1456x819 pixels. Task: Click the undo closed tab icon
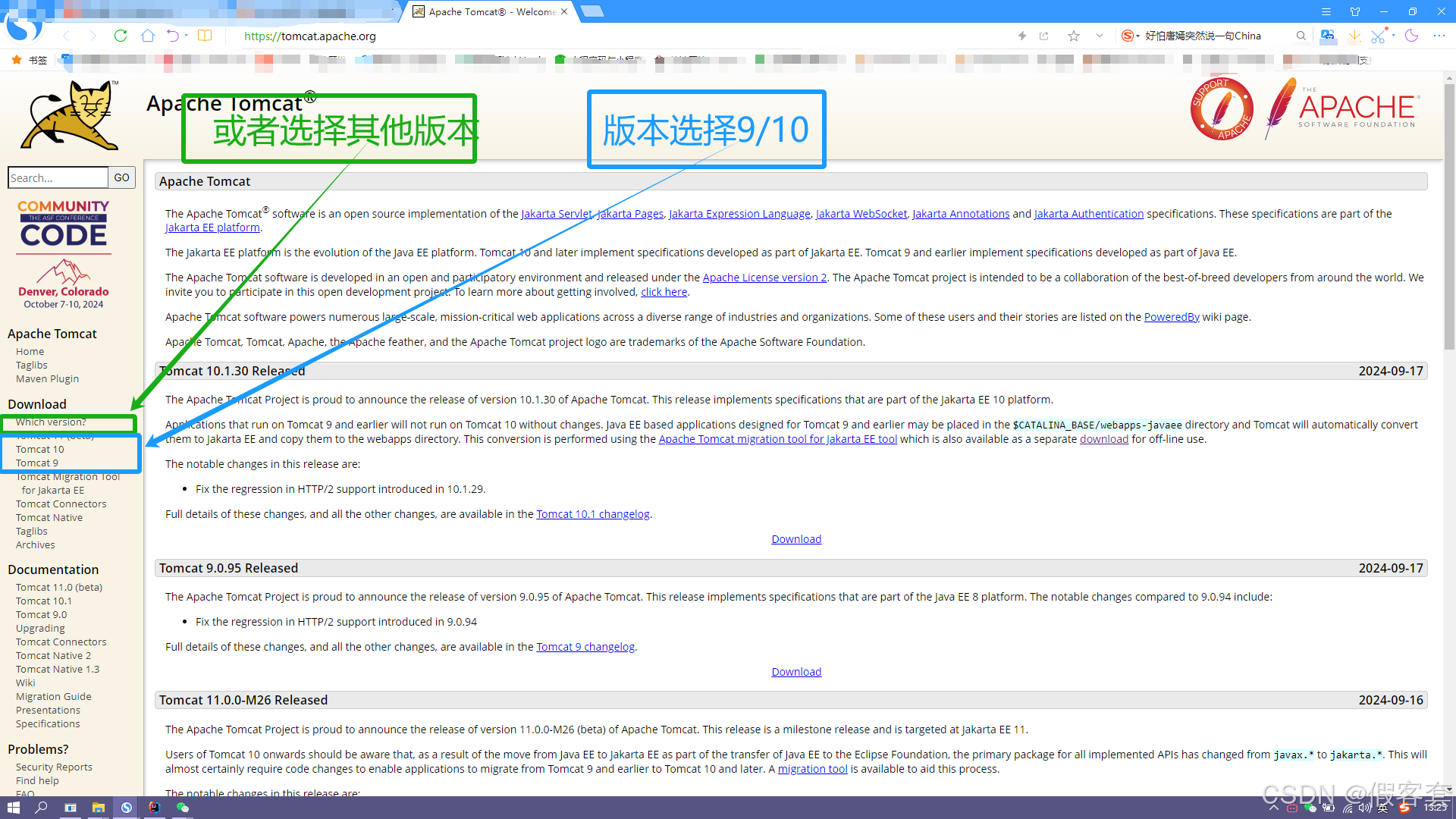point(173,36)
